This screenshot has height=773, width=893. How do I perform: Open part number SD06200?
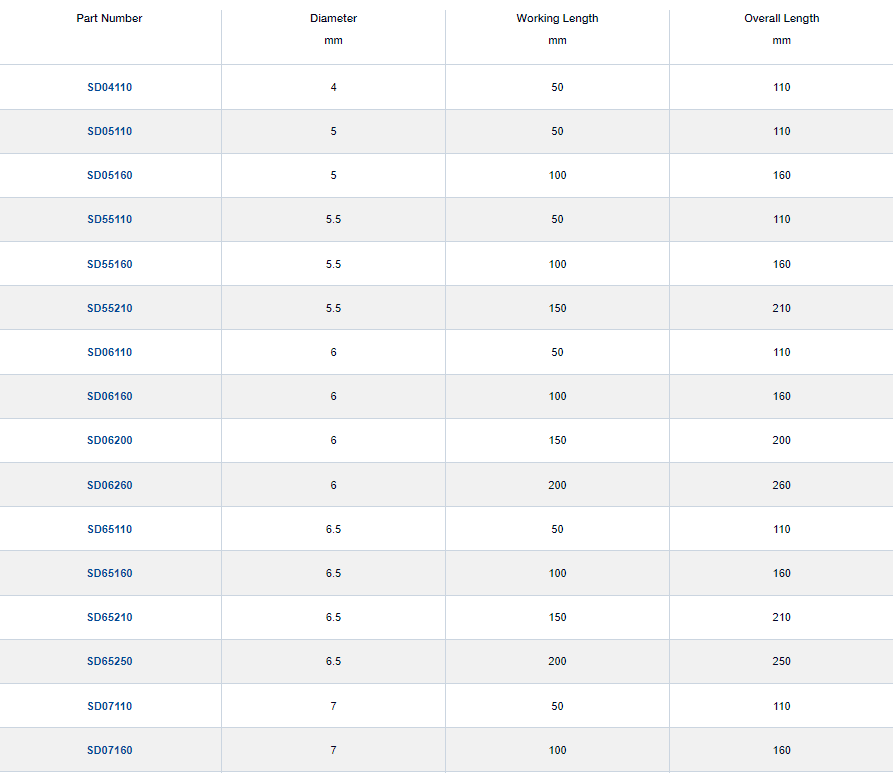point(109,440)
